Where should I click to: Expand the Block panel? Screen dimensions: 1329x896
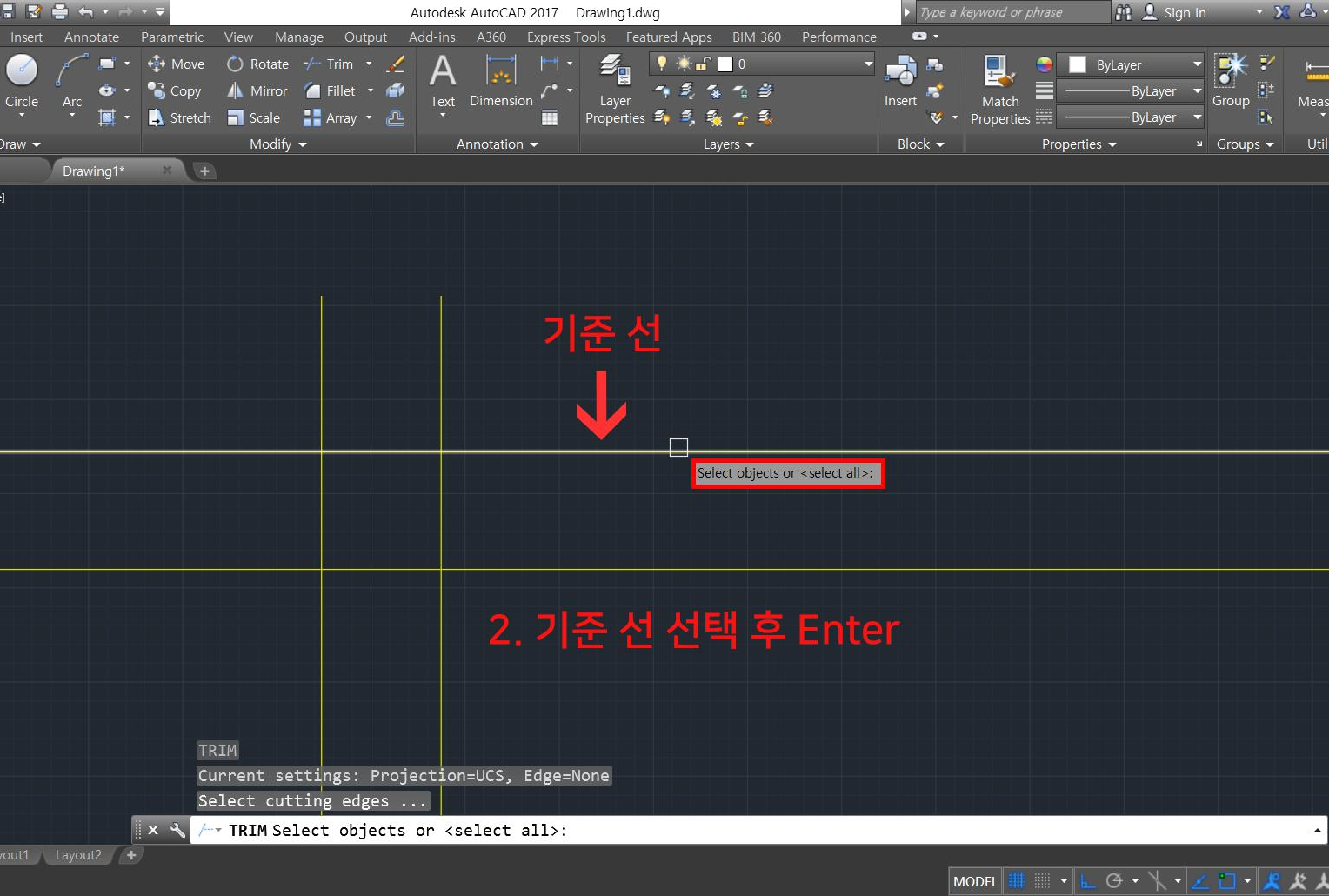coord(920,144)
